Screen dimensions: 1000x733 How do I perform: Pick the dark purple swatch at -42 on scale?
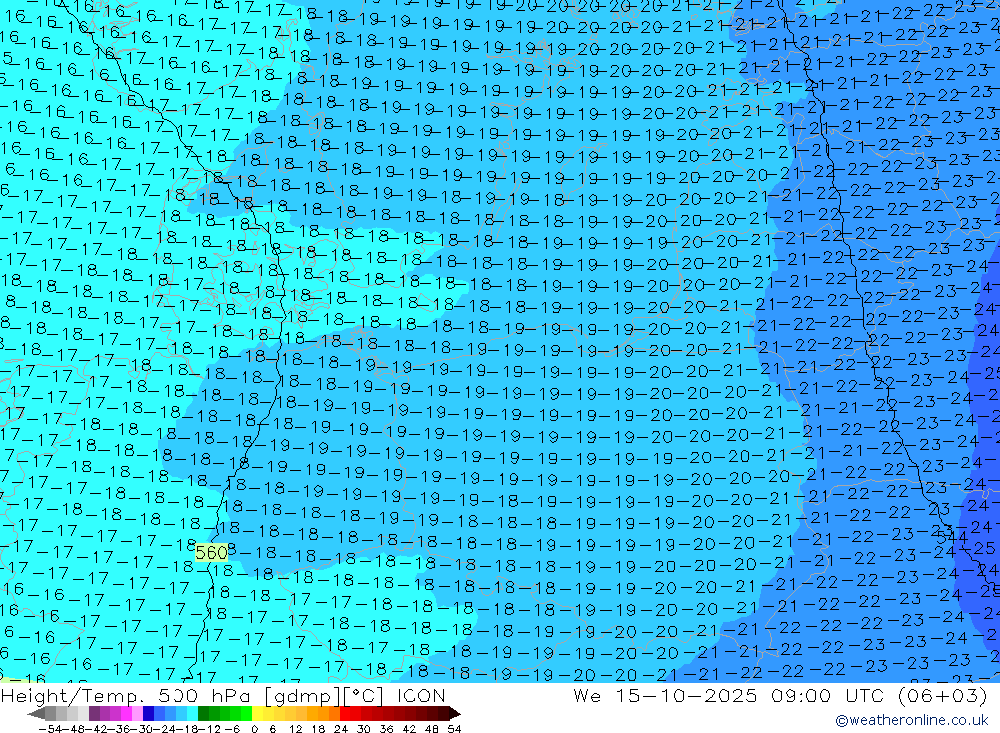[94, 714]
